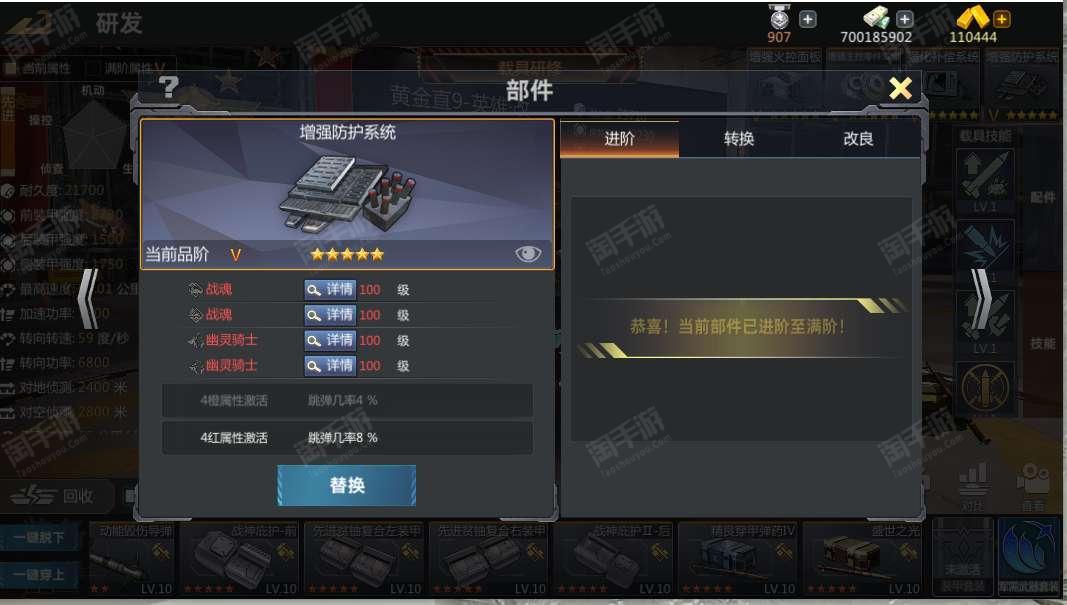
Task: Switch to the 转换 tab
Action: pos(739,139)
